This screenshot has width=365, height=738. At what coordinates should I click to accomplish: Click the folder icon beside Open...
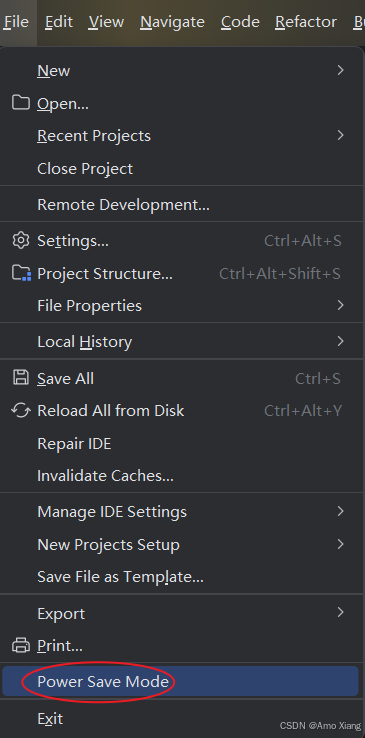tap(21, 103)
